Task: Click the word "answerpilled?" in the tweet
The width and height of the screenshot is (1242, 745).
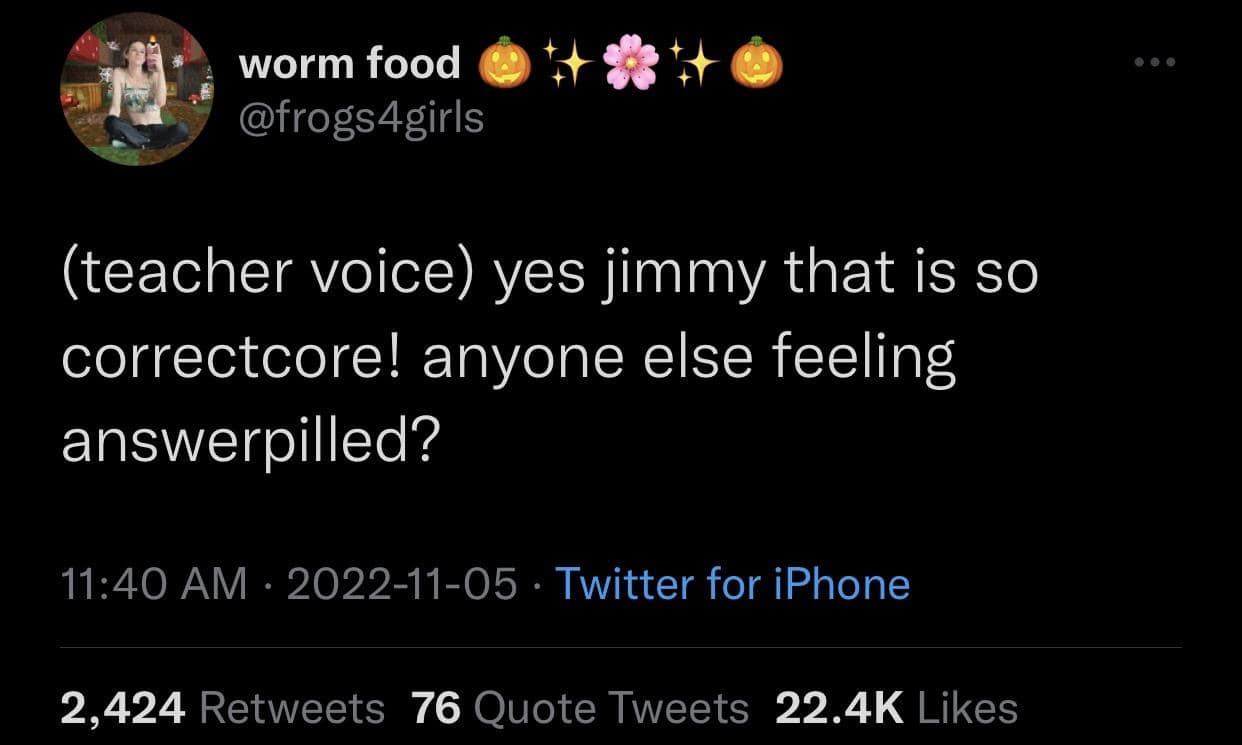Action: (x=247, y=440)
